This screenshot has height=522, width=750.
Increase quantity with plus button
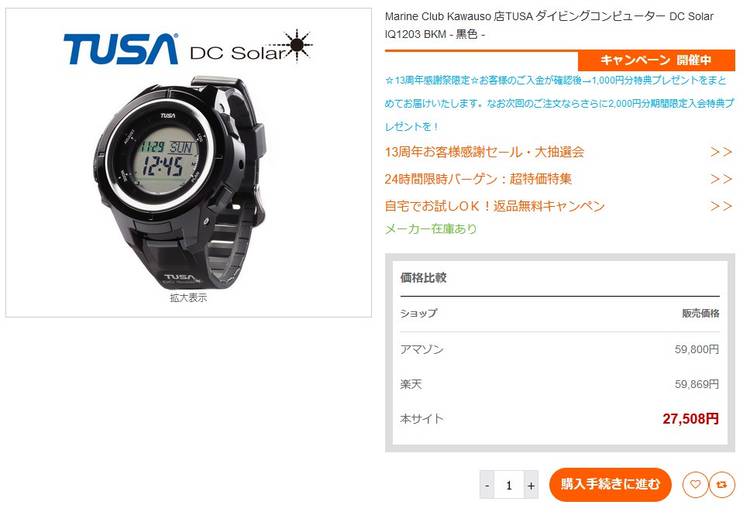tap(531, 485)
